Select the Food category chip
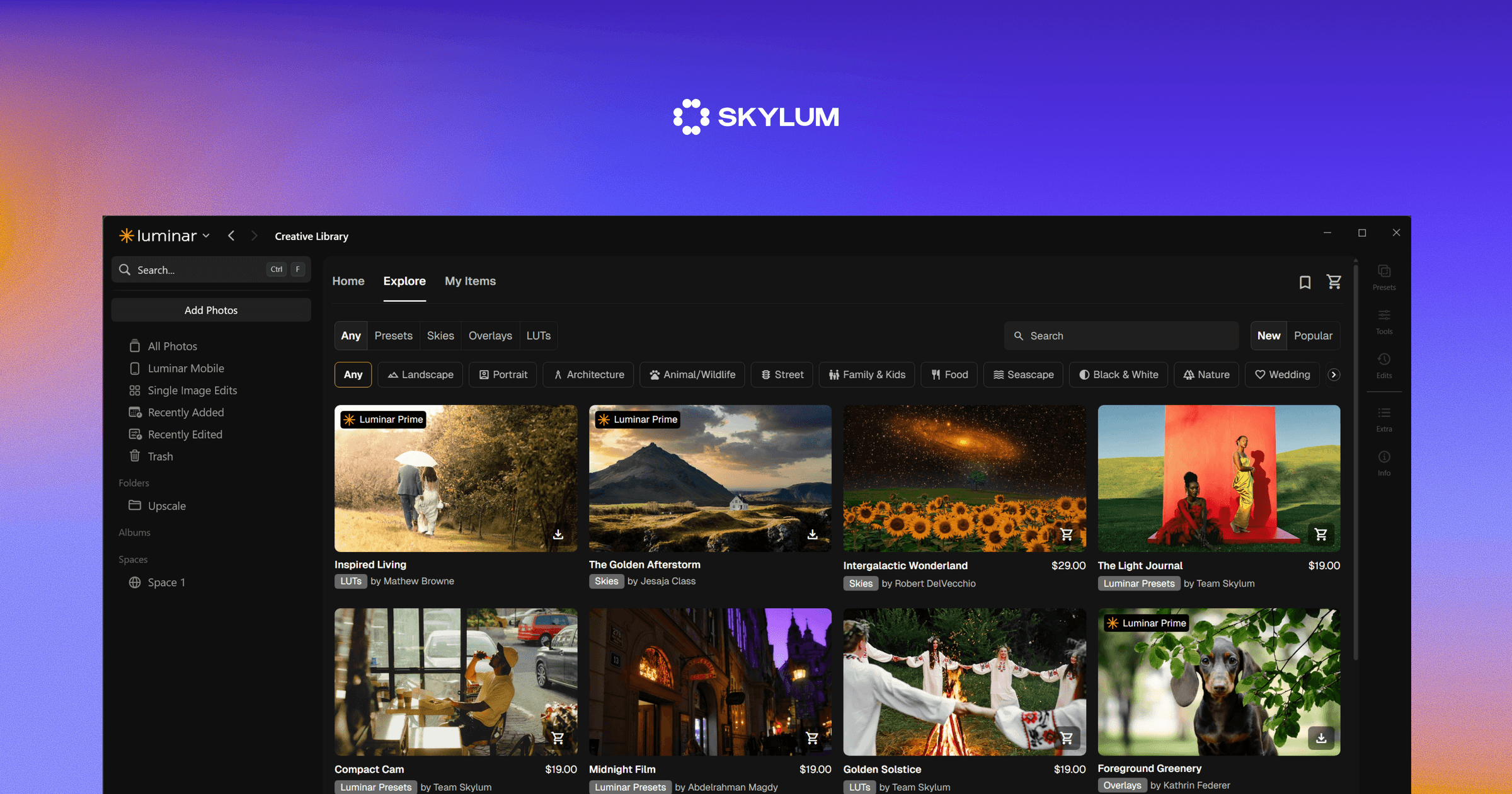The width and height of the screenshot is (1512, 794). tap(949, 374)
